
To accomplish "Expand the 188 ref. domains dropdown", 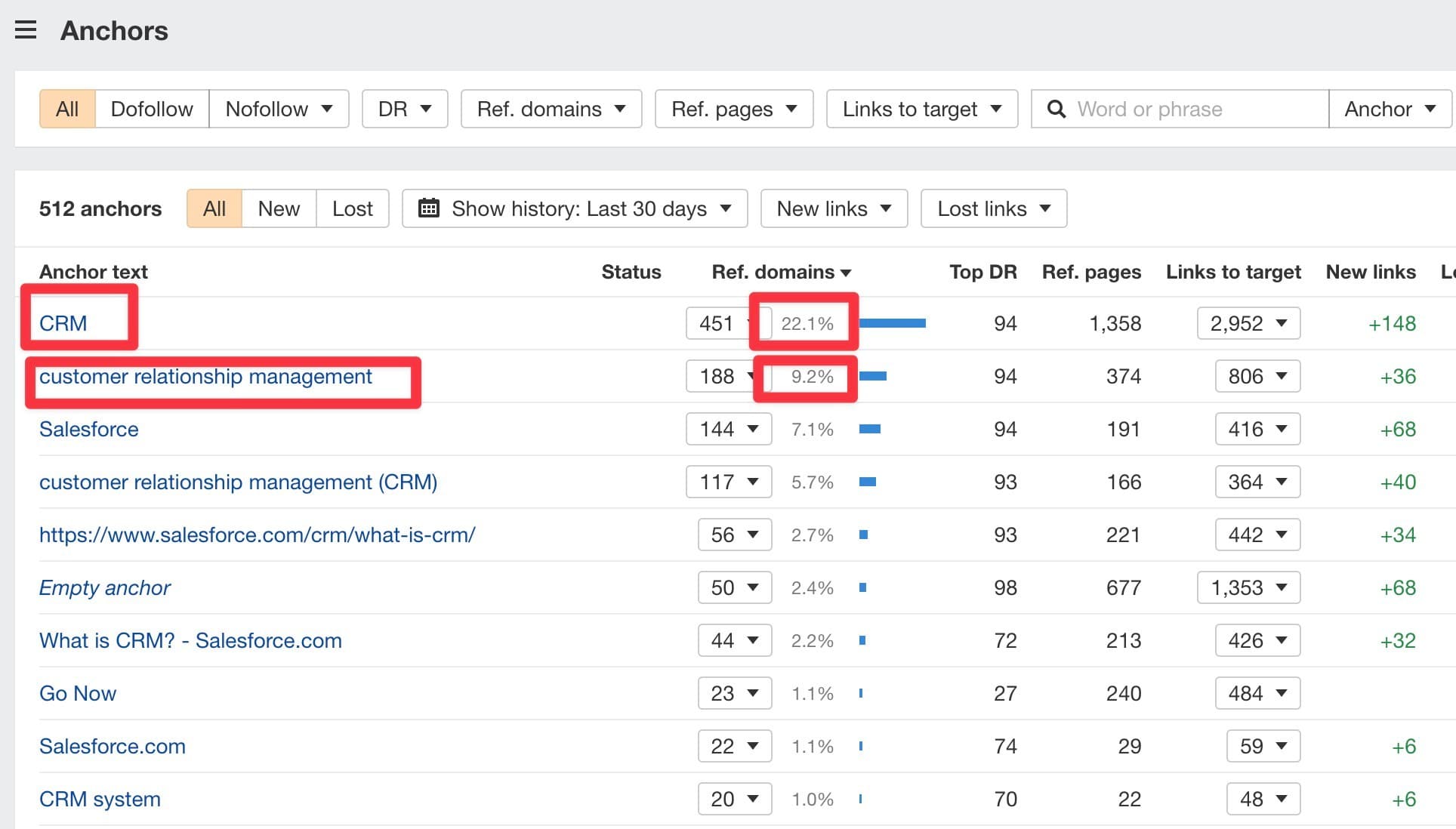I will (x=729, y=376).
